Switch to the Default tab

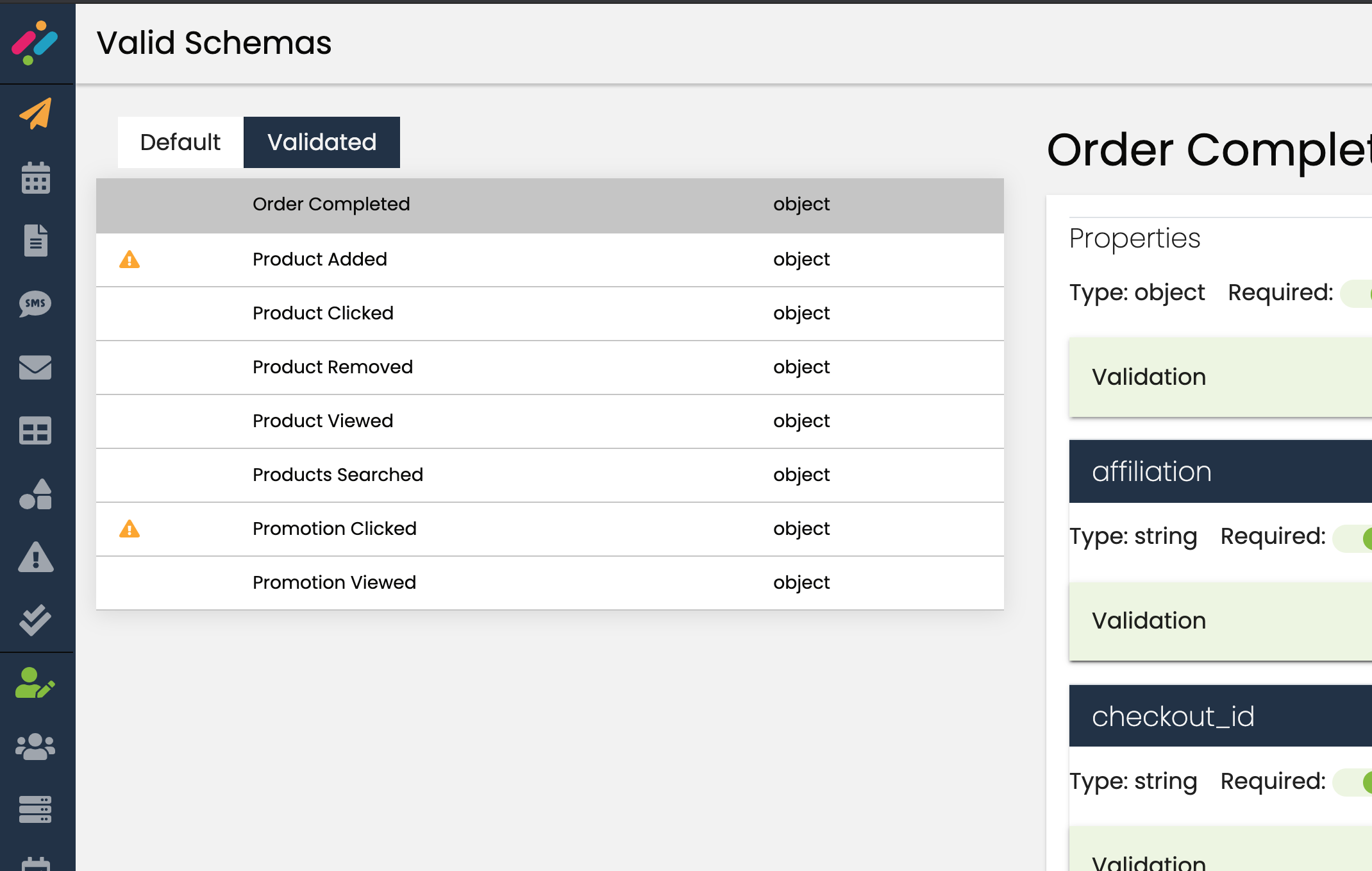(180, 142)
